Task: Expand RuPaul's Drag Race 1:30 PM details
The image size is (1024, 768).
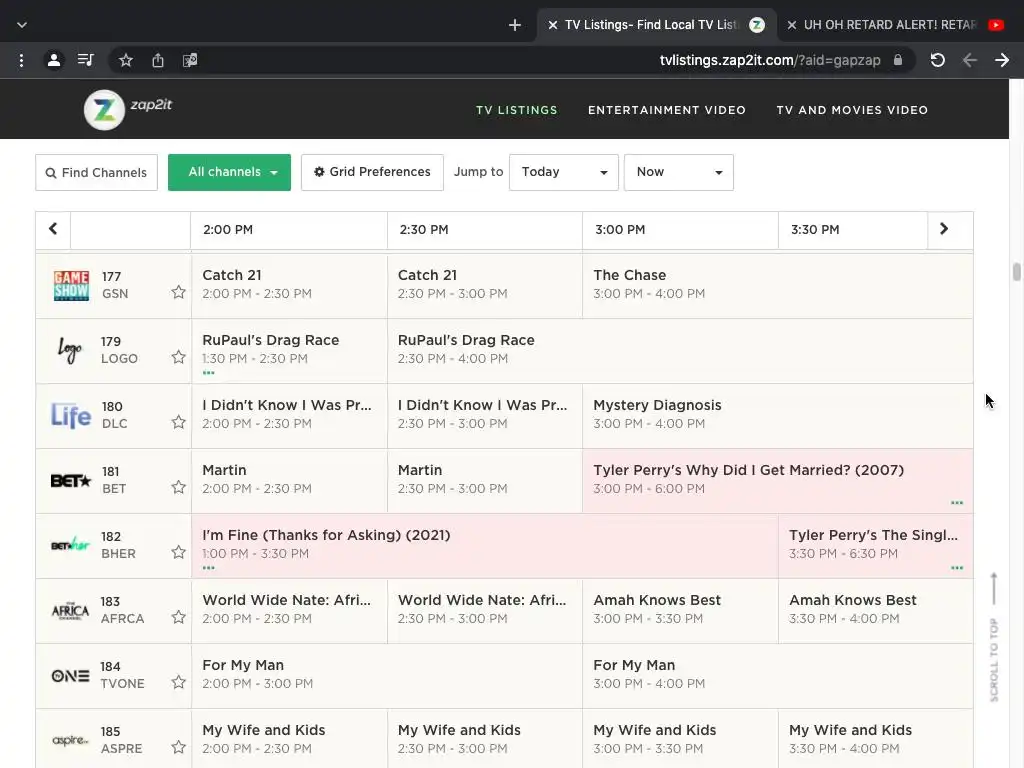Action: tap(208, 373)
